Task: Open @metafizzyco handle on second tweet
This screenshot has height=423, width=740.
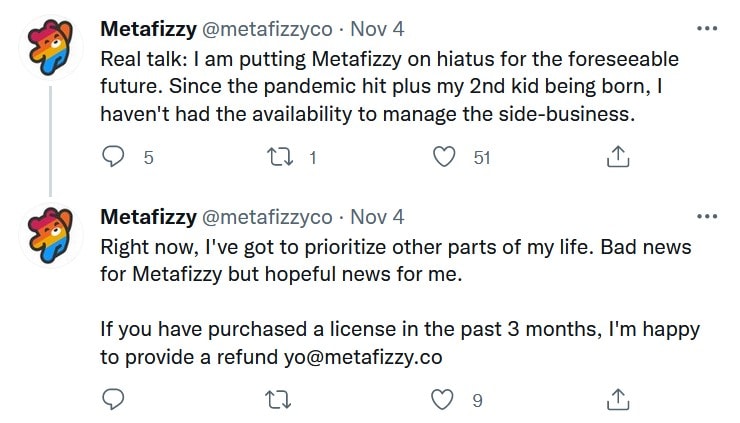Action: point(267,218)
